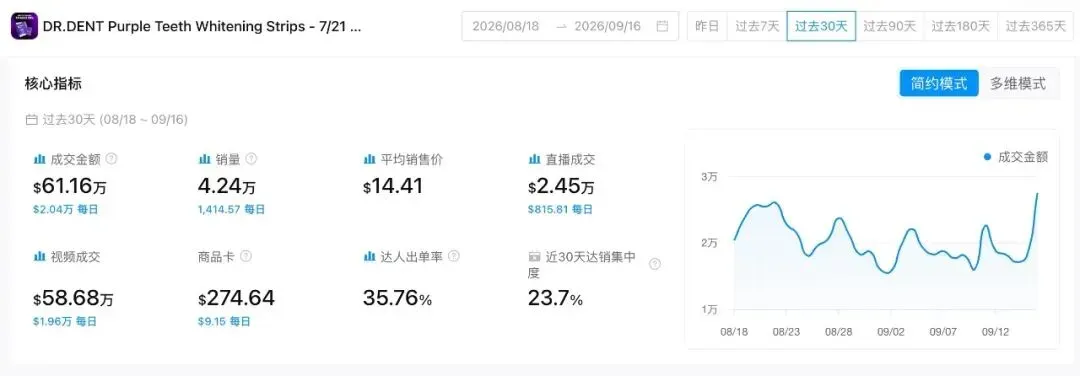Click the 1,414.57 每日 daily sales text

point(231,209)
